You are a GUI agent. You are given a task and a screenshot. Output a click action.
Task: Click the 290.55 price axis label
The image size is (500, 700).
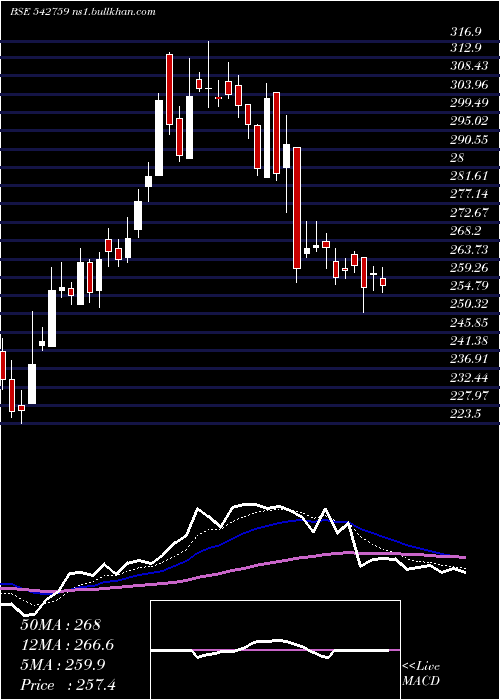pyautogui.click(x=469, y=139)
